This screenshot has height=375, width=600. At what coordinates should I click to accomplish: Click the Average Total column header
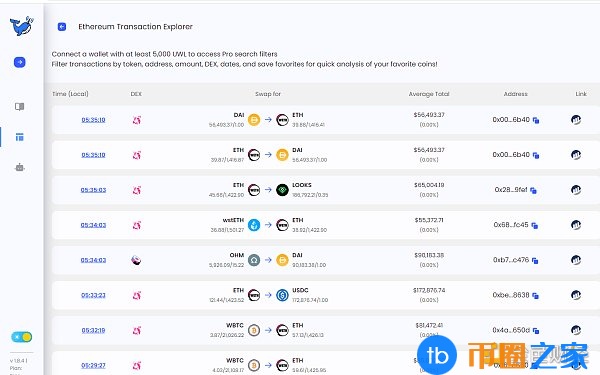tap(429, 94)
